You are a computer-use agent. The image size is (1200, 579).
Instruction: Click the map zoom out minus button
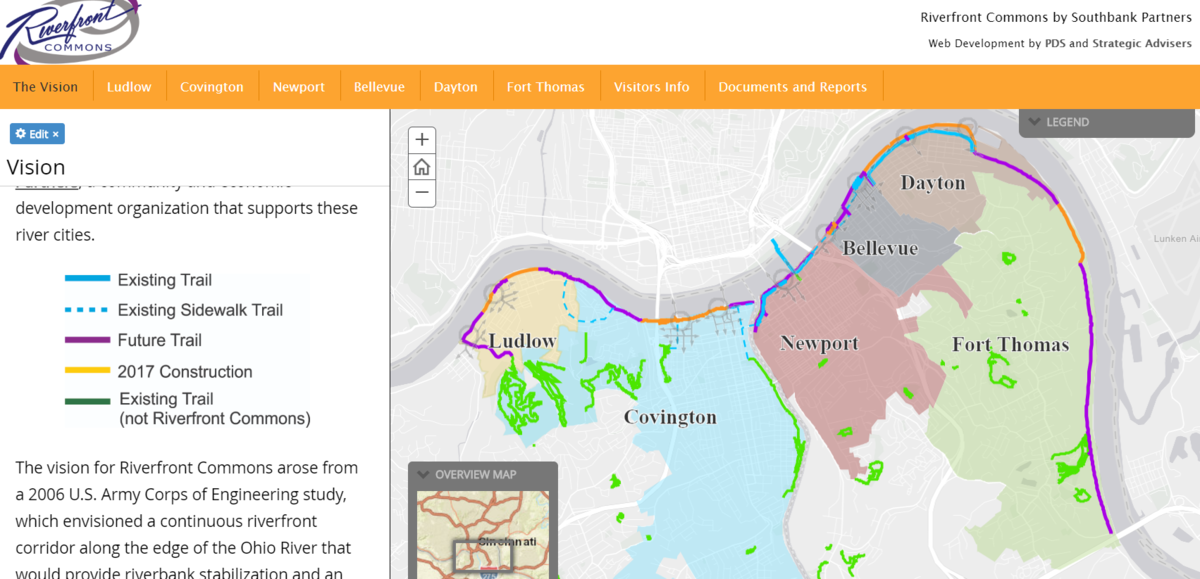point(422,193)
